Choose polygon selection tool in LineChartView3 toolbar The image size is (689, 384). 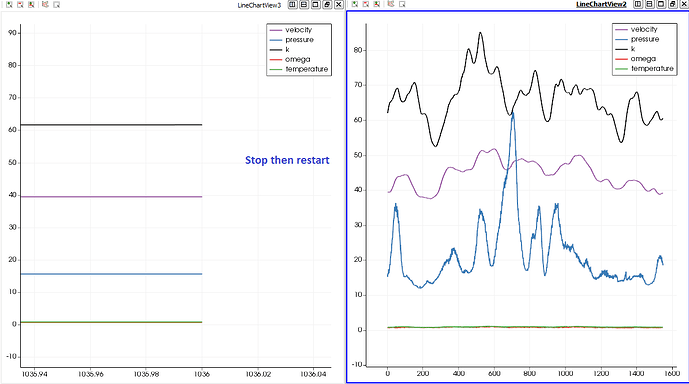click(x=45, y=4)
